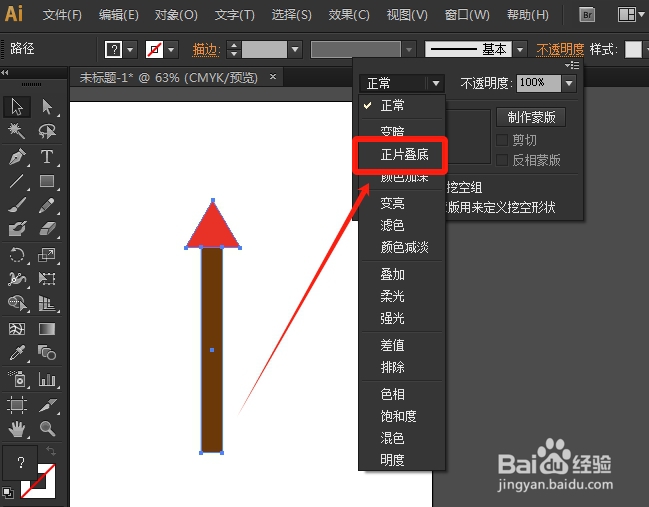649x507 pixels.
Task: Select the Warp tool
Action: [x=17, y=279]
